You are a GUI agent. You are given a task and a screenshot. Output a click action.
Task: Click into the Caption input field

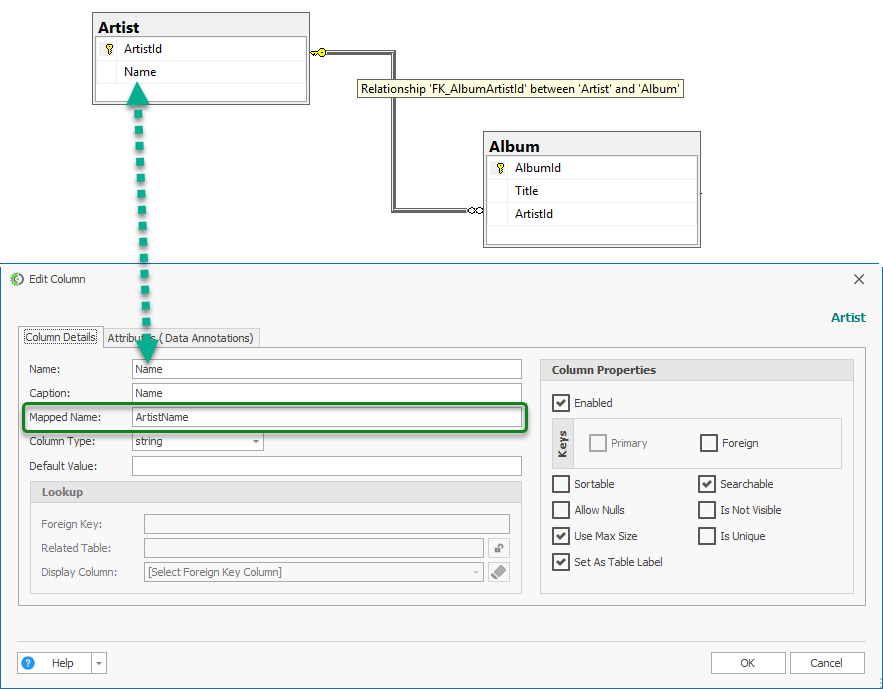point(327,393)
